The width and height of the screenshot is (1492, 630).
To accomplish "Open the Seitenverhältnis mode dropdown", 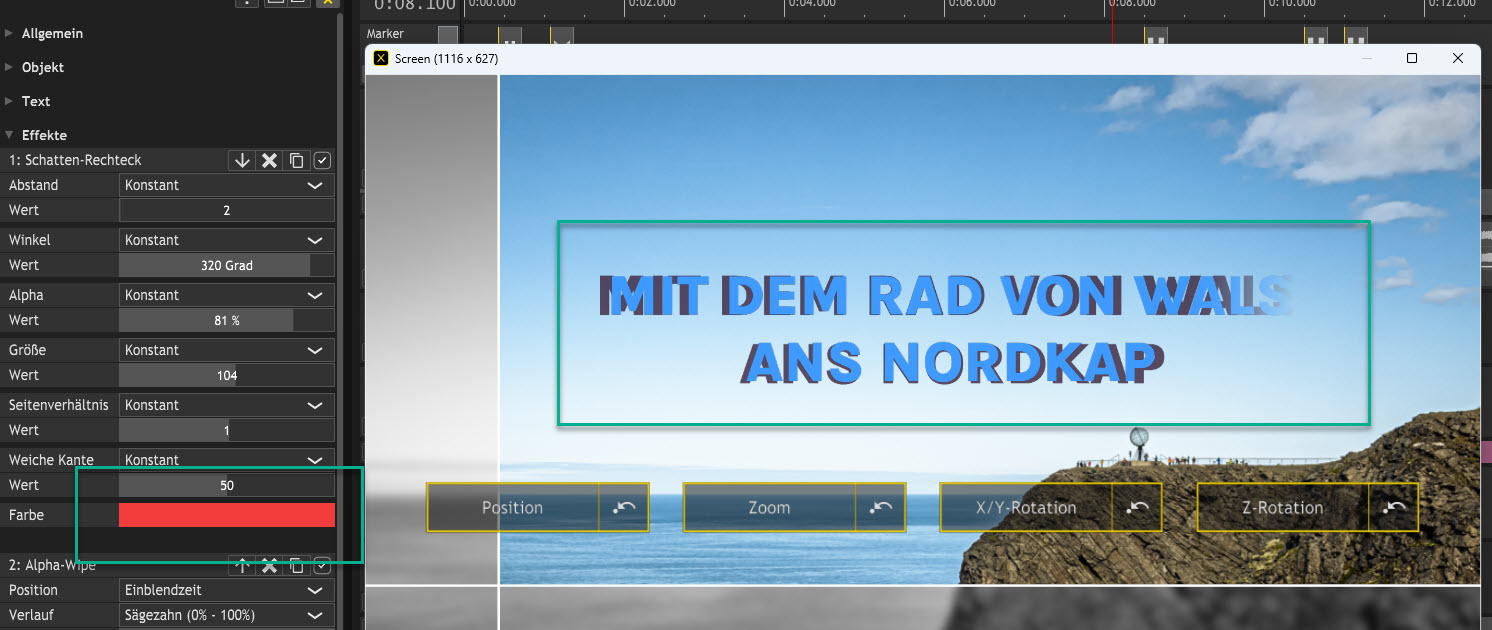I will tap(227, 405).
